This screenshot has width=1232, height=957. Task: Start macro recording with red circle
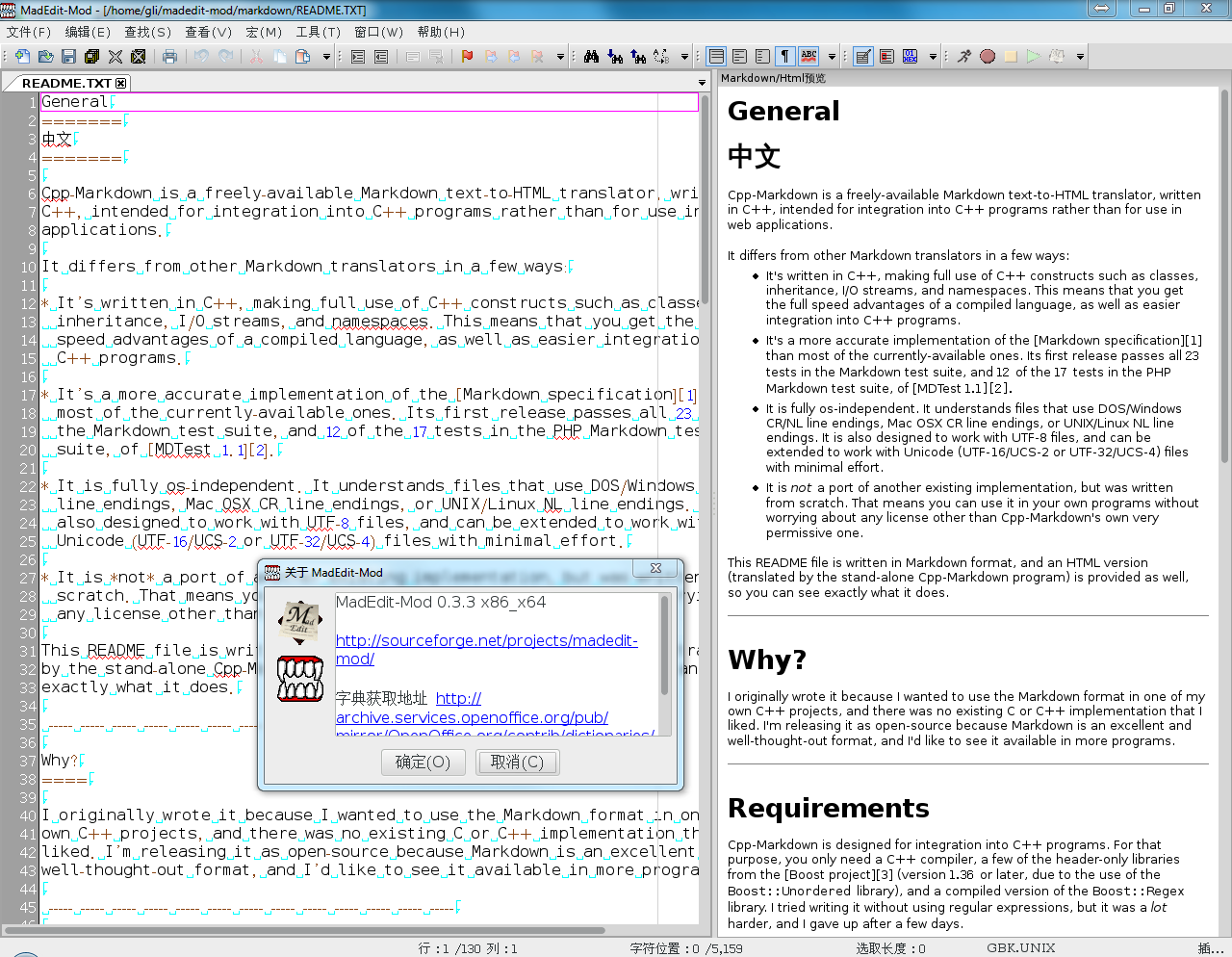point(988,57)
